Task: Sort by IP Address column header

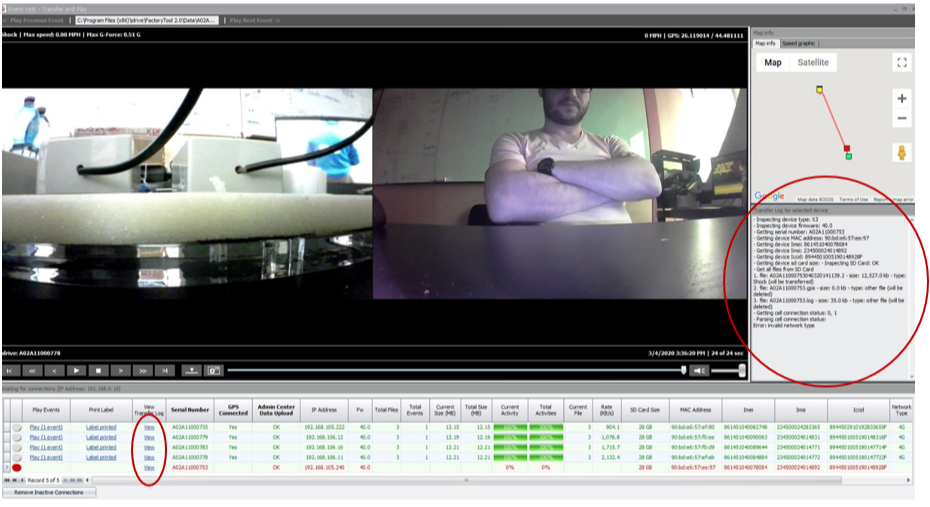Action: coord(324,410)
